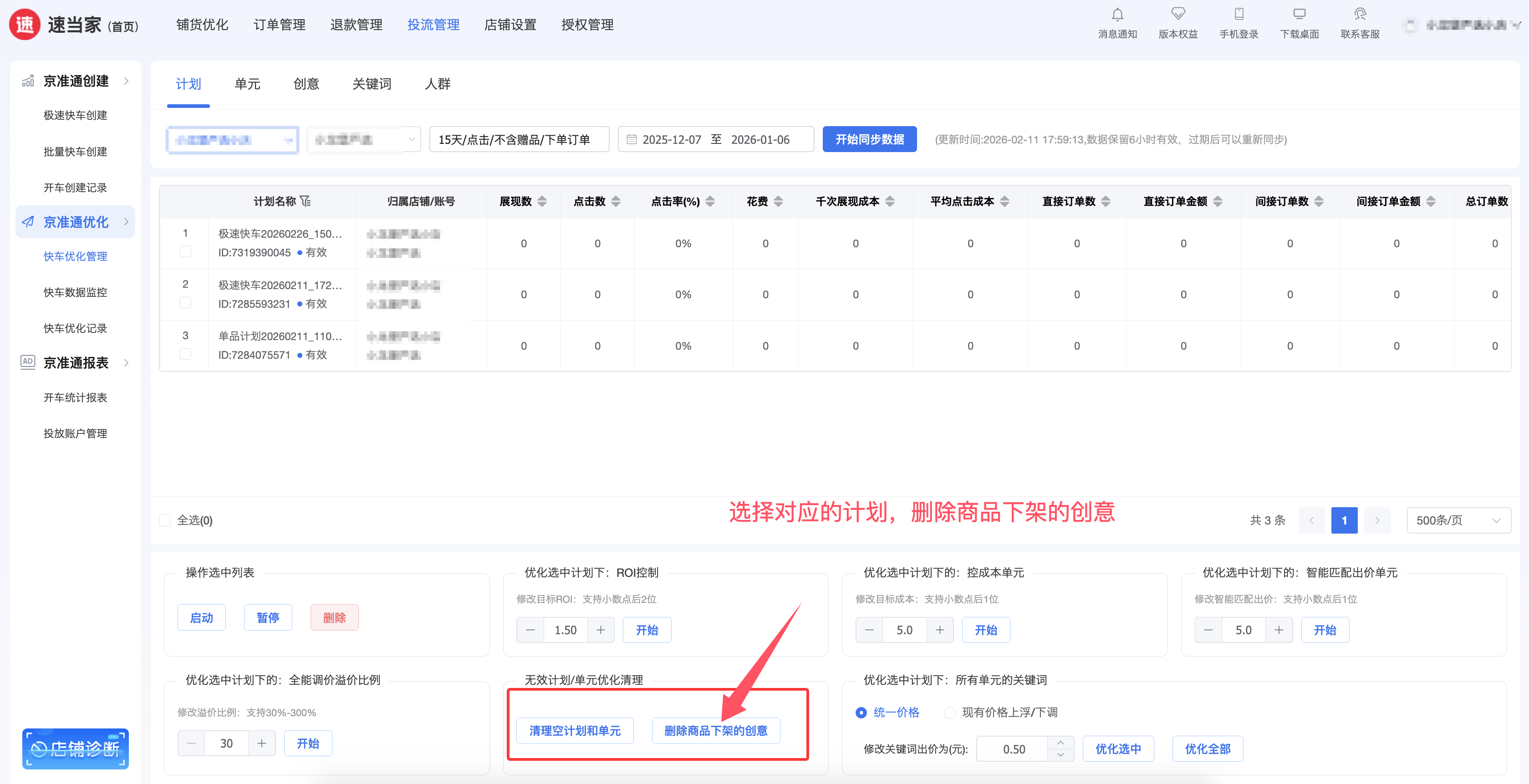
Task: Click the 下载桌面 monitor icon
Action: 1300,14
